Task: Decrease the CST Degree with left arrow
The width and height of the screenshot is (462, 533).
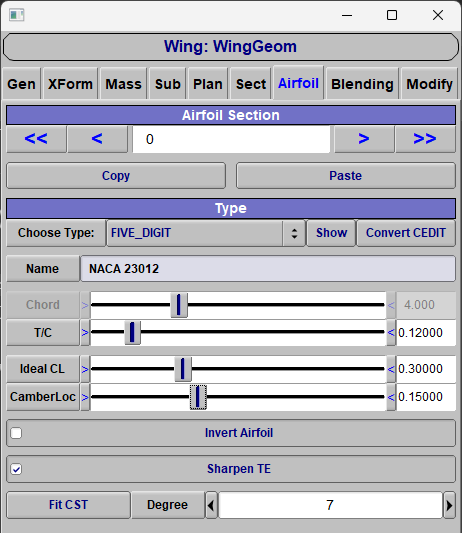Action: pos(211,505)
